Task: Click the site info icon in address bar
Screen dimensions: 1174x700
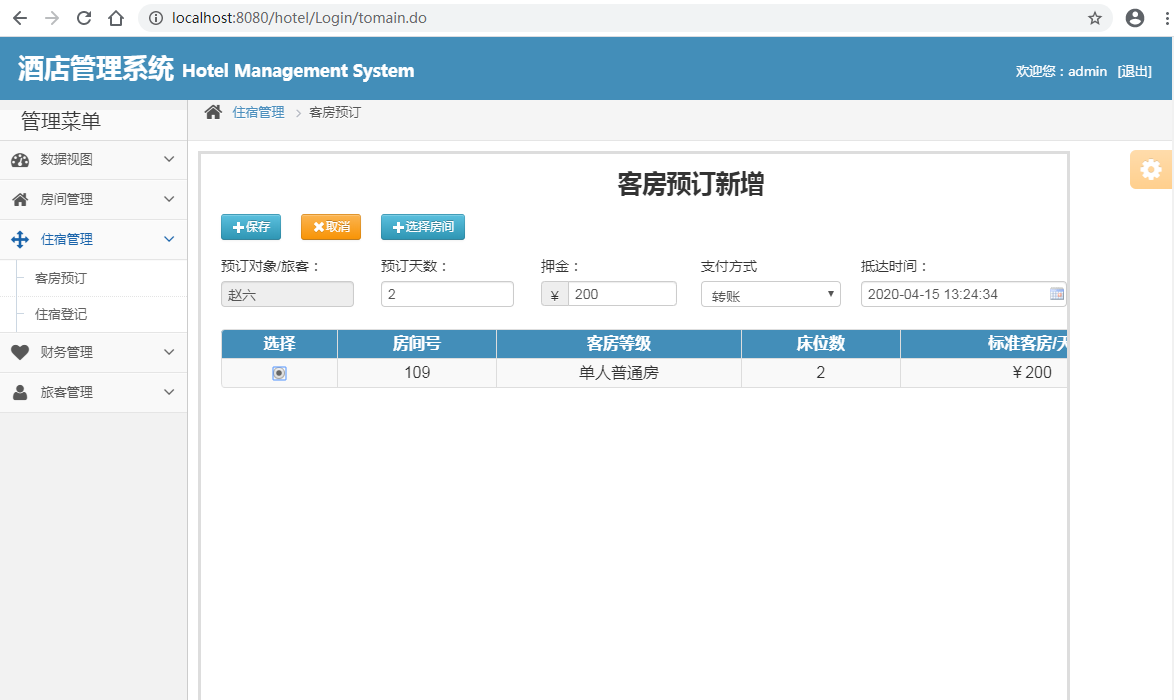Action: click(x=156, y=18)
